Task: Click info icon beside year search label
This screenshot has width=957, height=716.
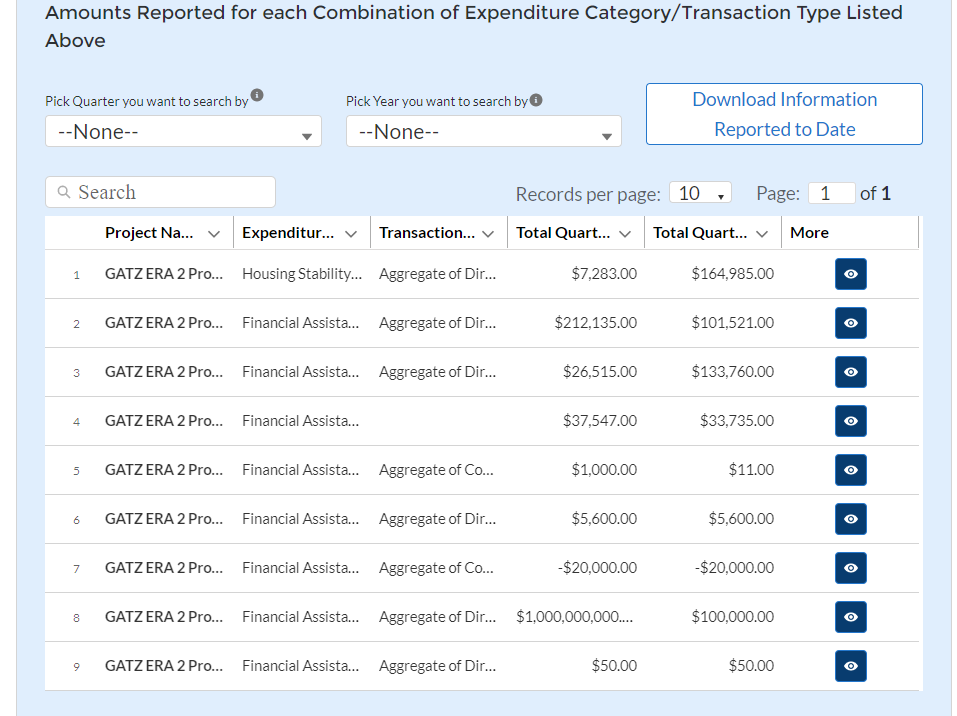Action: [x=536, y=100]
